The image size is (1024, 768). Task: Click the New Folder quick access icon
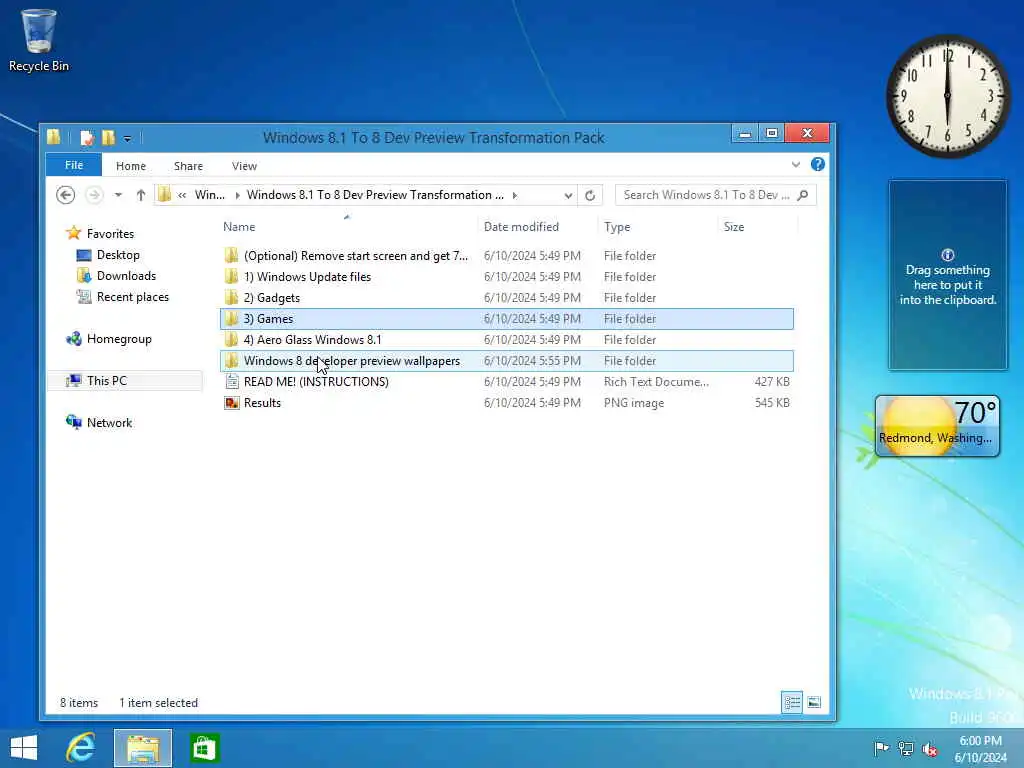[x=108, y=138]
